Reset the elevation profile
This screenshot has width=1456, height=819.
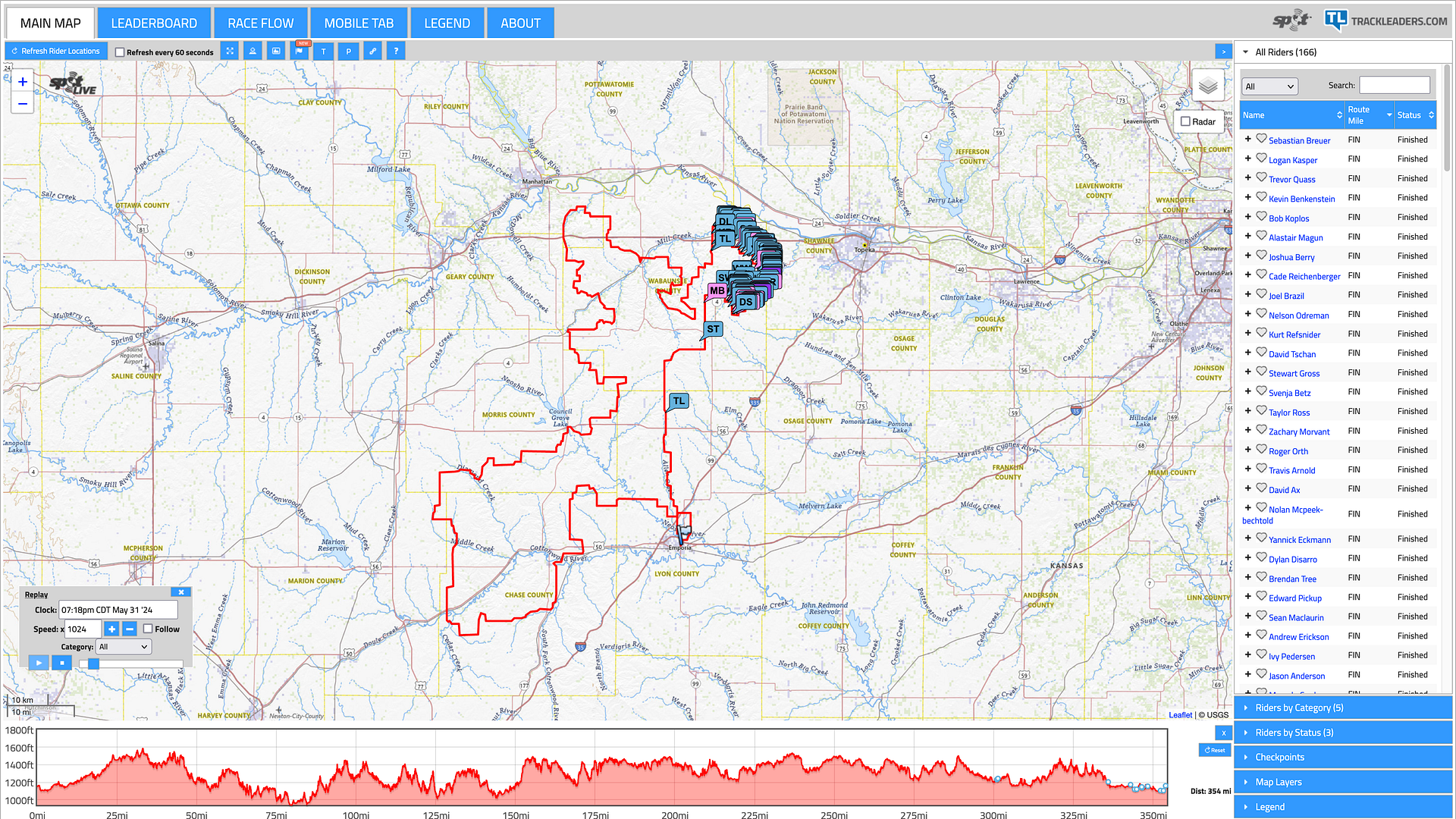click(x=1215, y=750)
